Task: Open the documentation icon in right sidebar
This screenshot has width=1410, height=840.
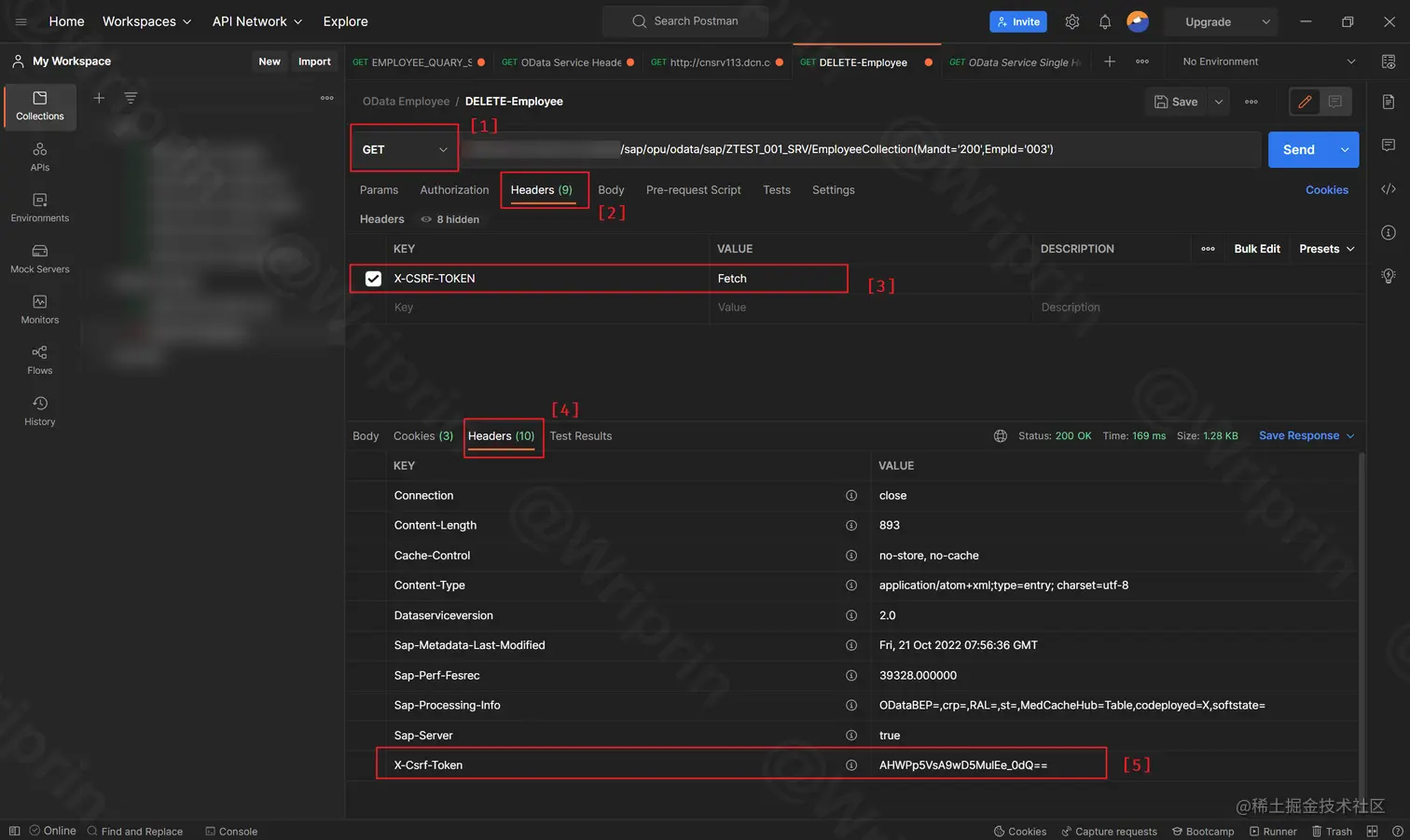Action: (1389, 102)
